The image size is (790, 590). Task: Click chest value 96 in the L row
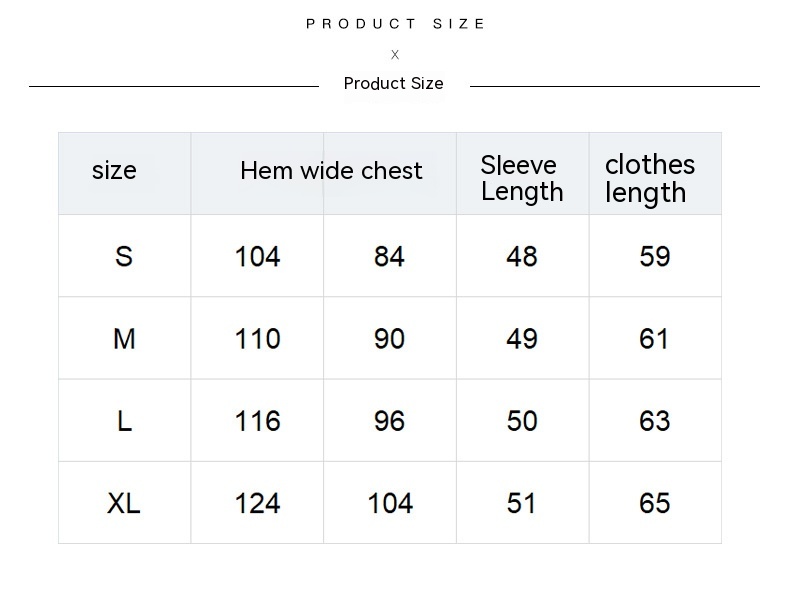point(389,421)
